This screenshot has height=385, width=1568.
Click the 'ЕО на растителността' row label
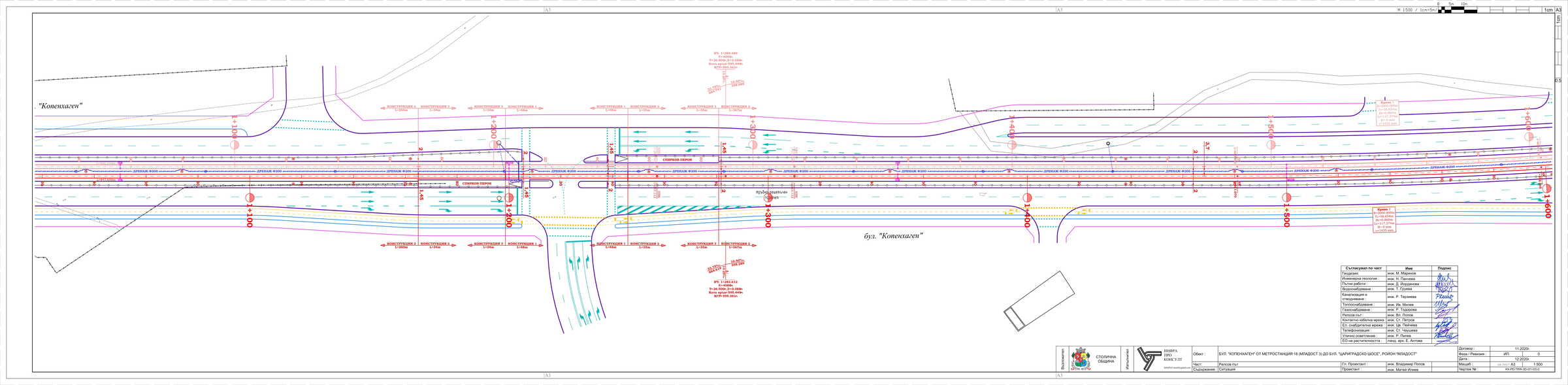1362,341
